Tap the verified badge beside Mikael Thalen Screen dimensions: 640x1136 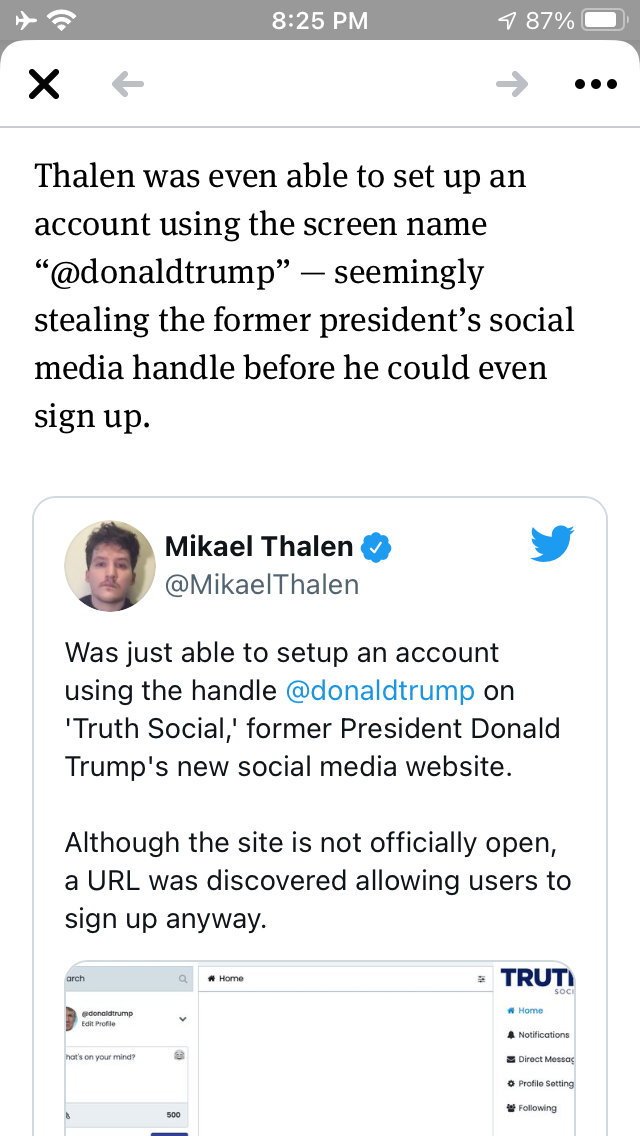376,547
